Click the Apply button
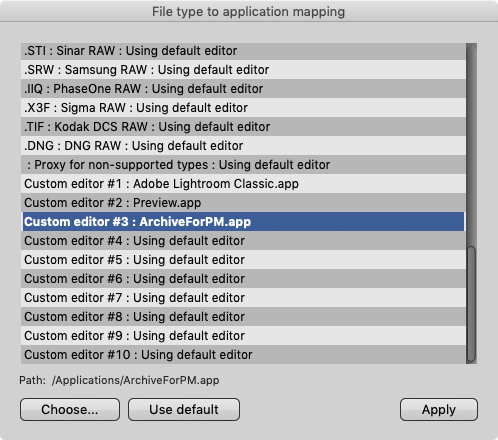 (x=439, y=409)
